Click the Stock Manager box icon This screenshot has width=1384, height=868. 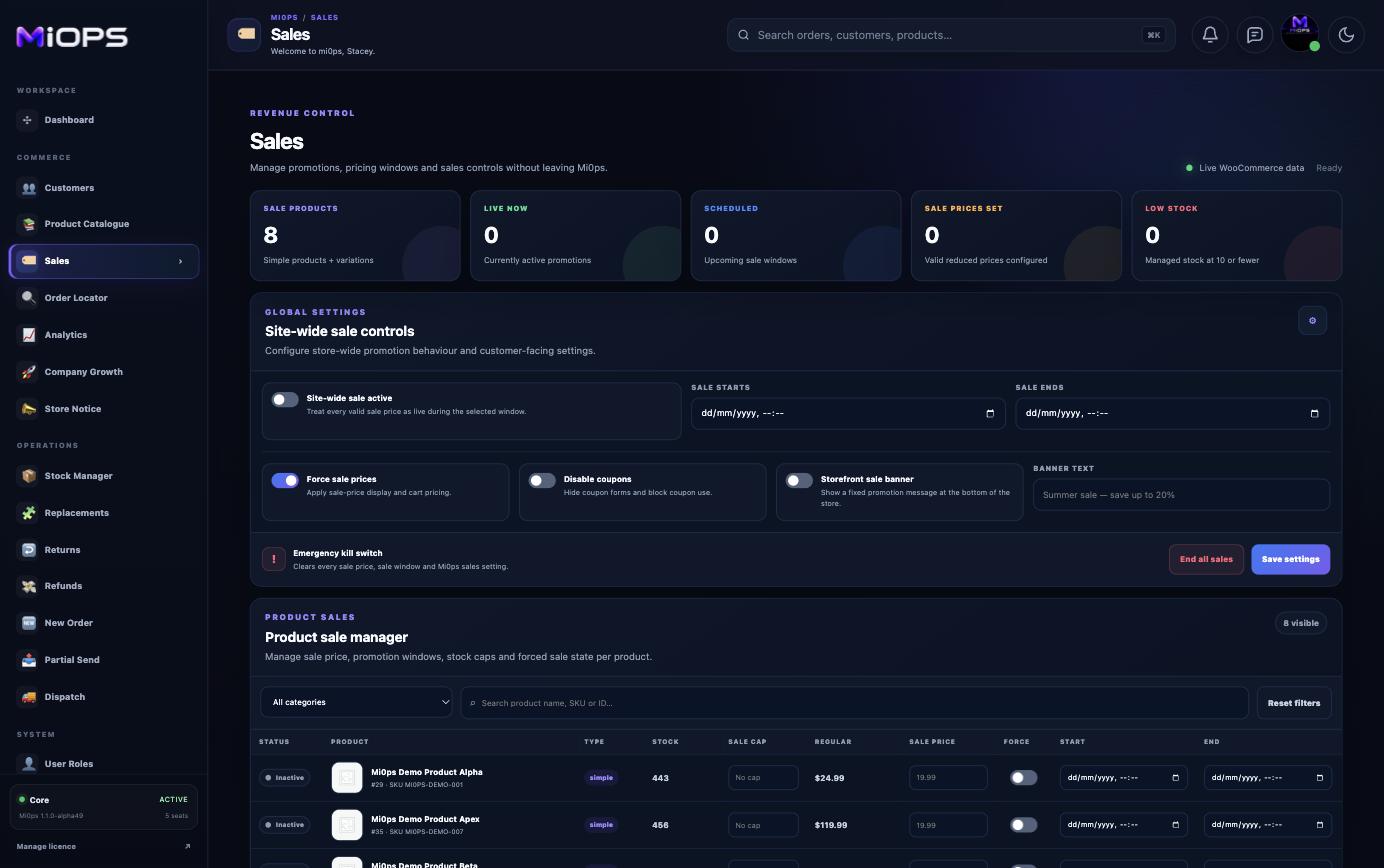click(x=28, y=476)
